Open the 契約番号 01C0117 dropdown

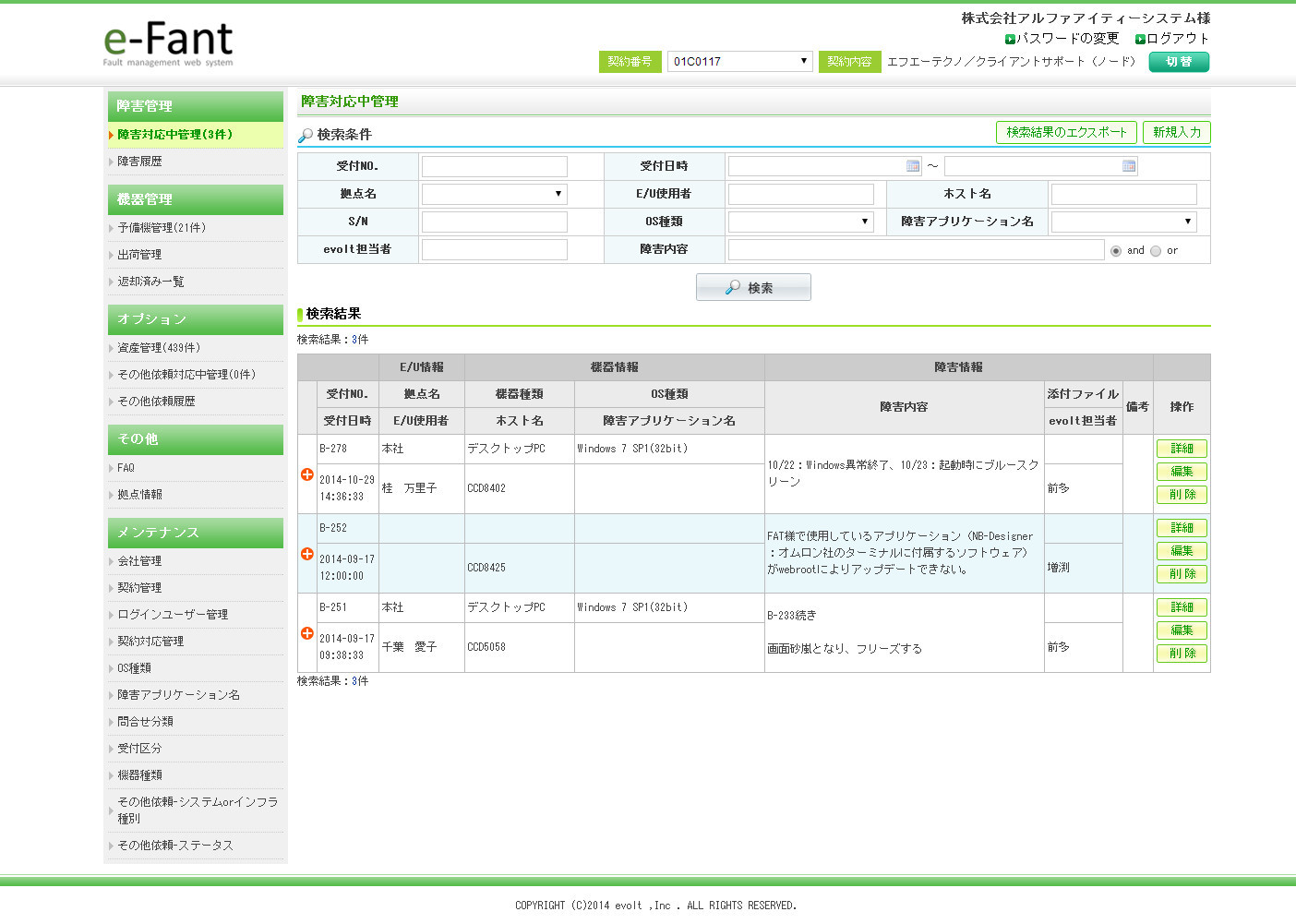point(740,62)
